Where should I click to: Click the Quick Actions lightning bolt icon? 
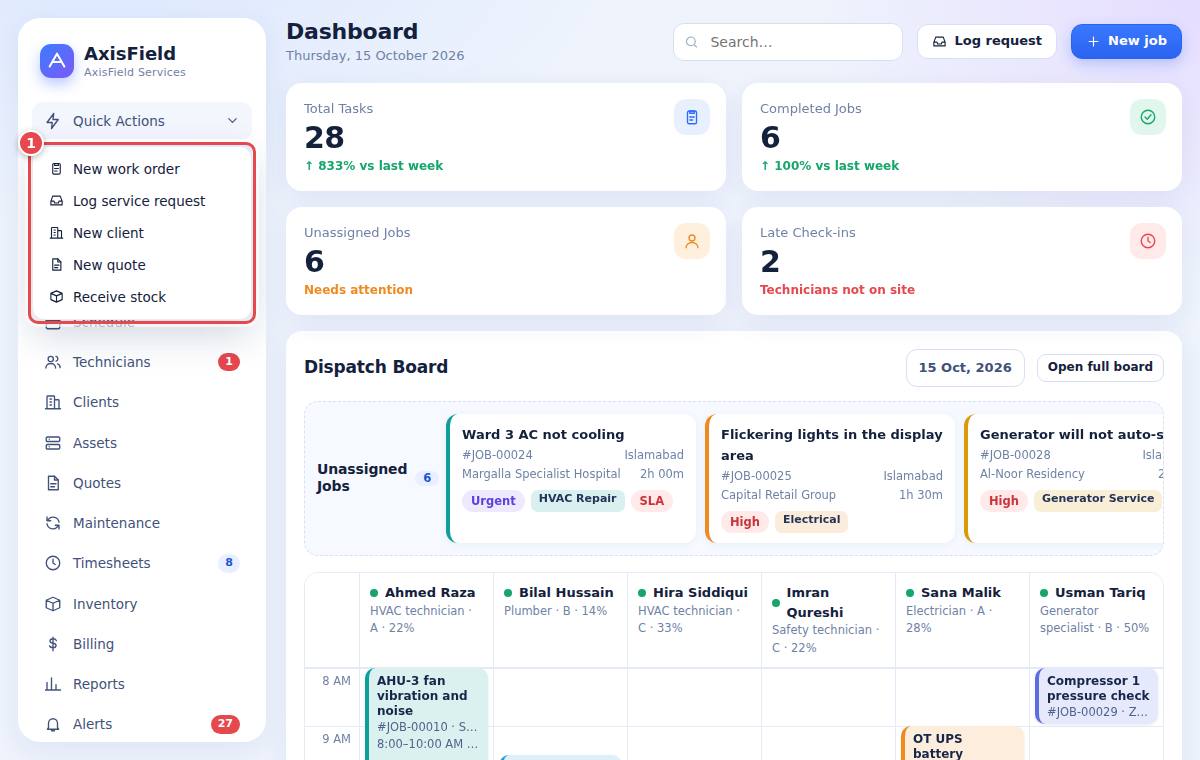pyautogui.click(x=53, y=121)
